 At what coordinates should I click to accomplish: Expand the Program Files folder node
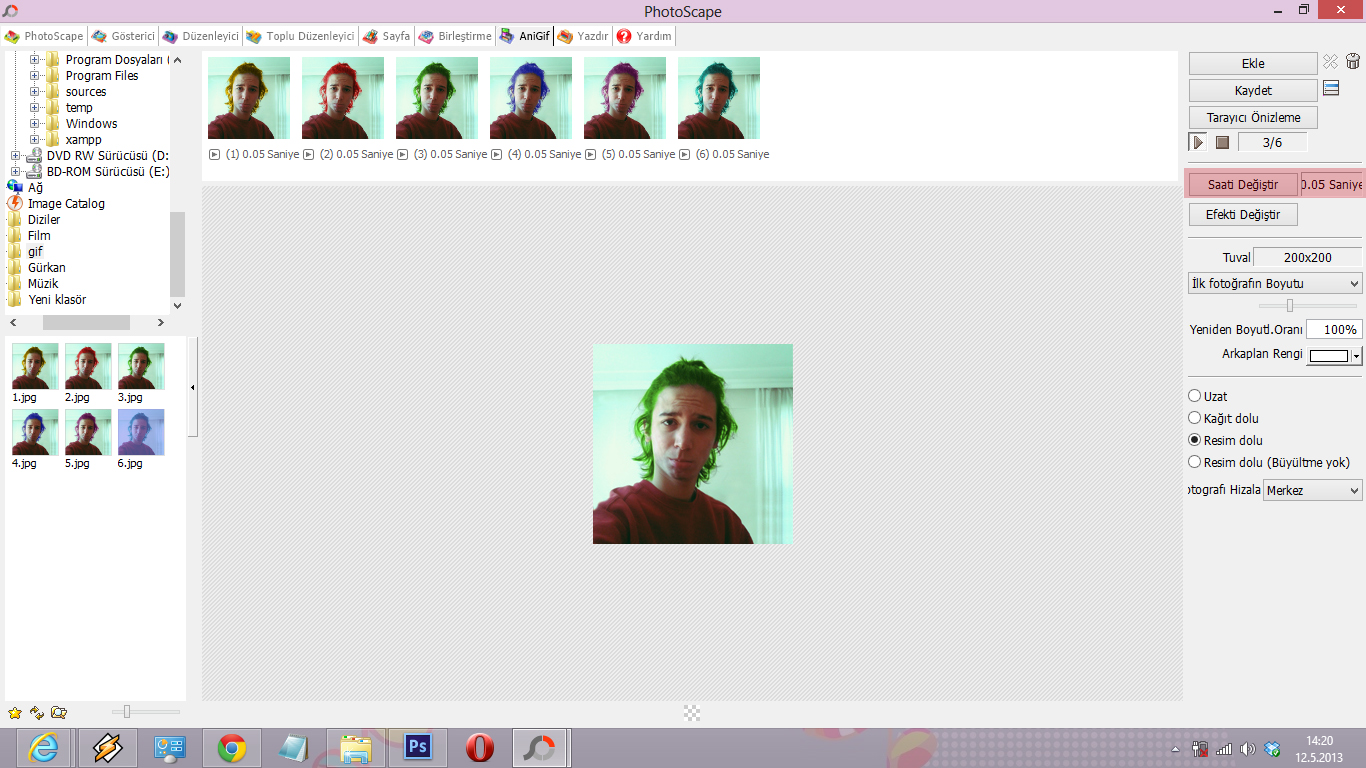(x=34, y=75)
